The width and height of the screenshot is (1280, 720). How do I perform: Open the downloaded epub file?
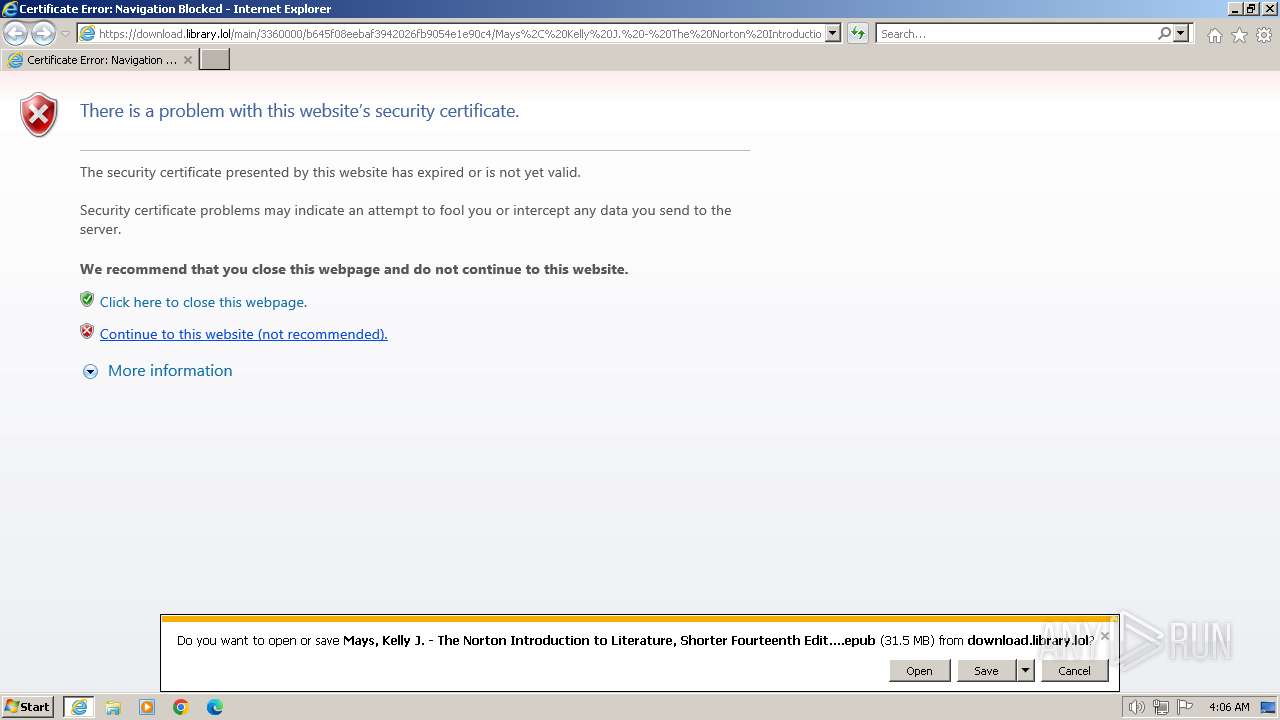point(919,671)
